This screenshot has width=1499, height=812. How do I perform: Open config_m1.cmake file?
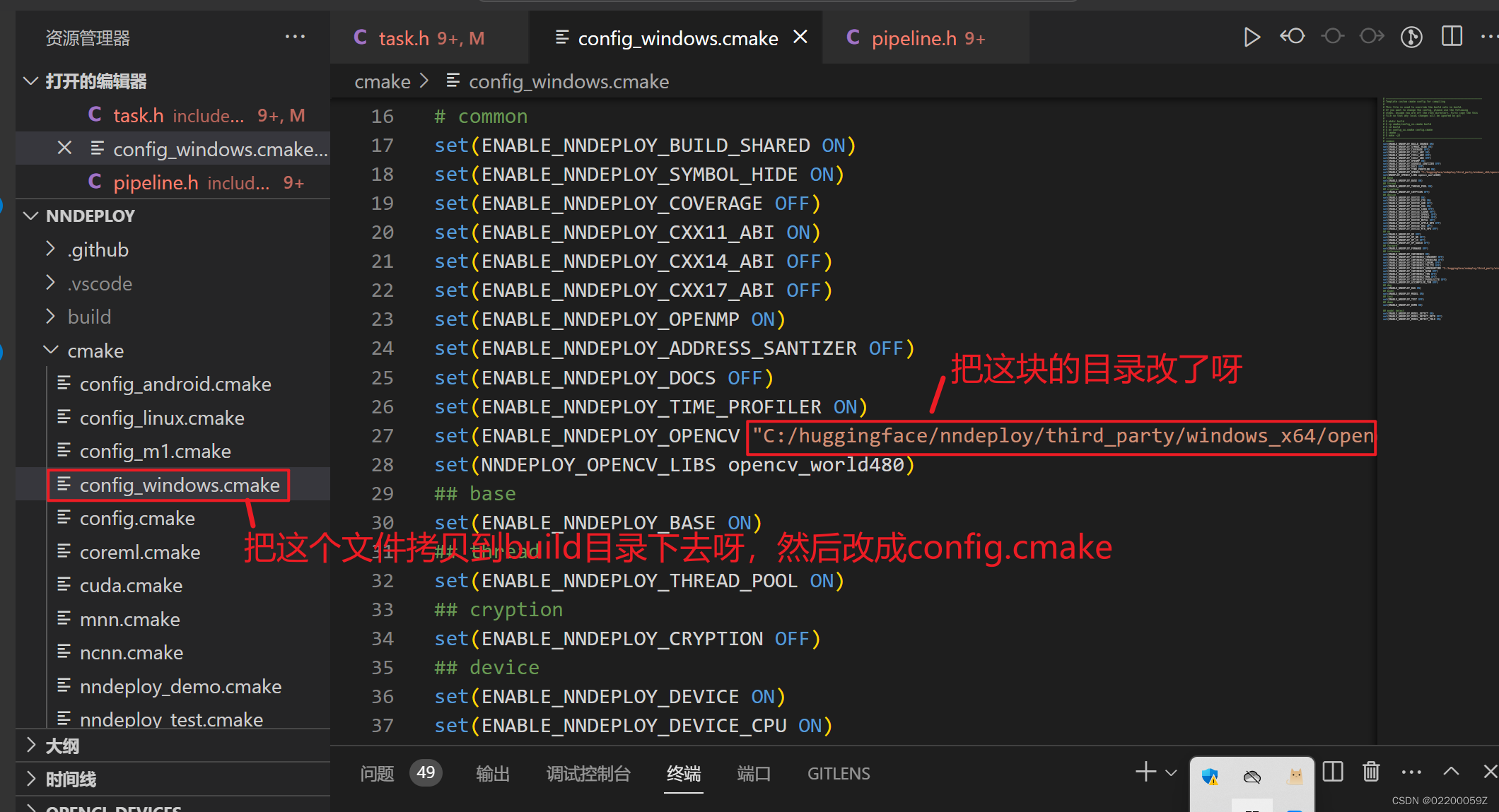point(155,451)
